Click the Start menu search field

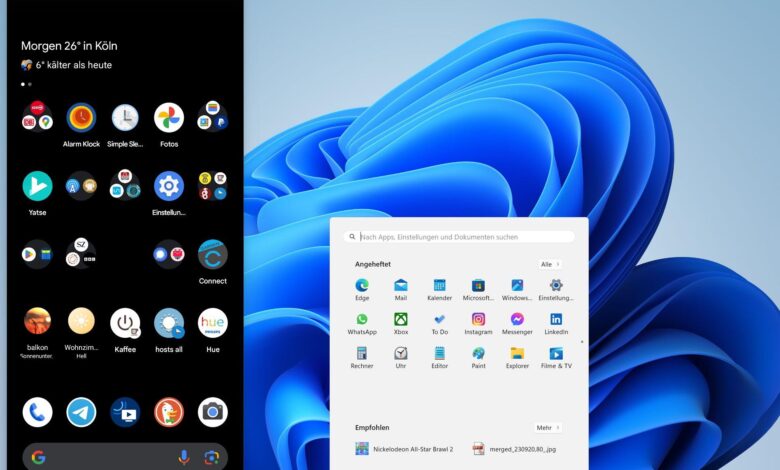459,237
